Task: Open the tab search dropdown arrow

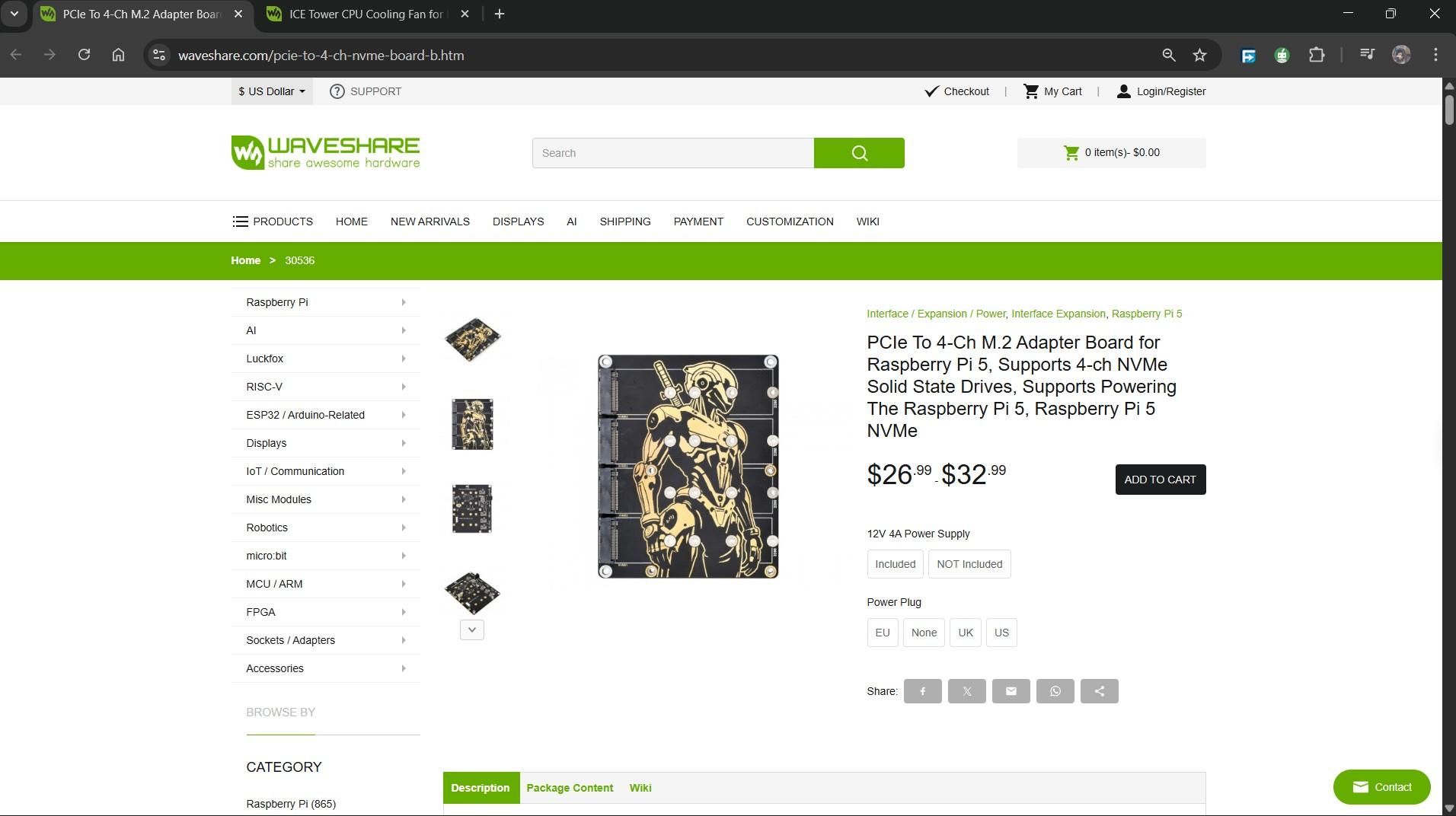Action: coord(14,14)
